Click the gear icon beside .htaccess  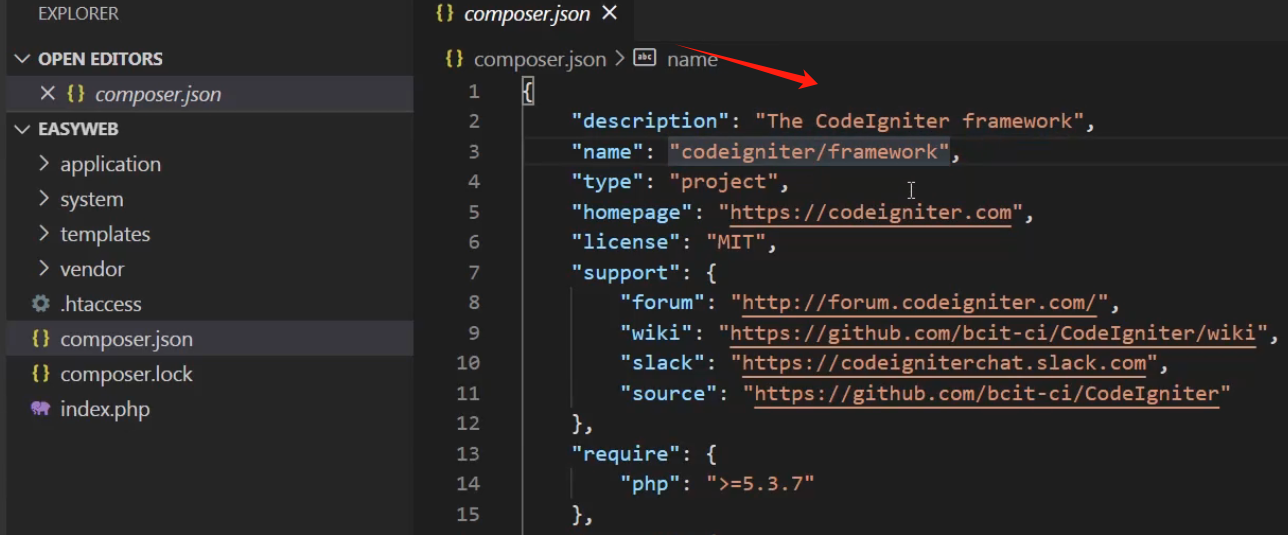coord(41,303)
